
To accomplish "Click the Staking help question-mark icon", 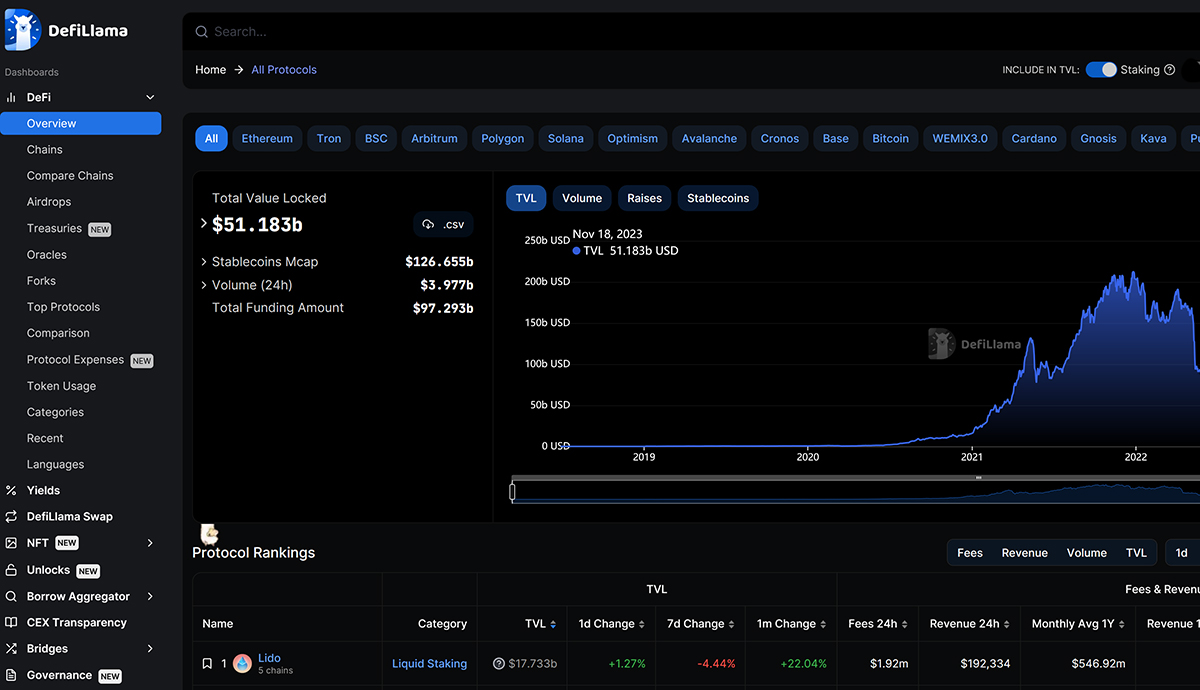I will (1169, 70).
